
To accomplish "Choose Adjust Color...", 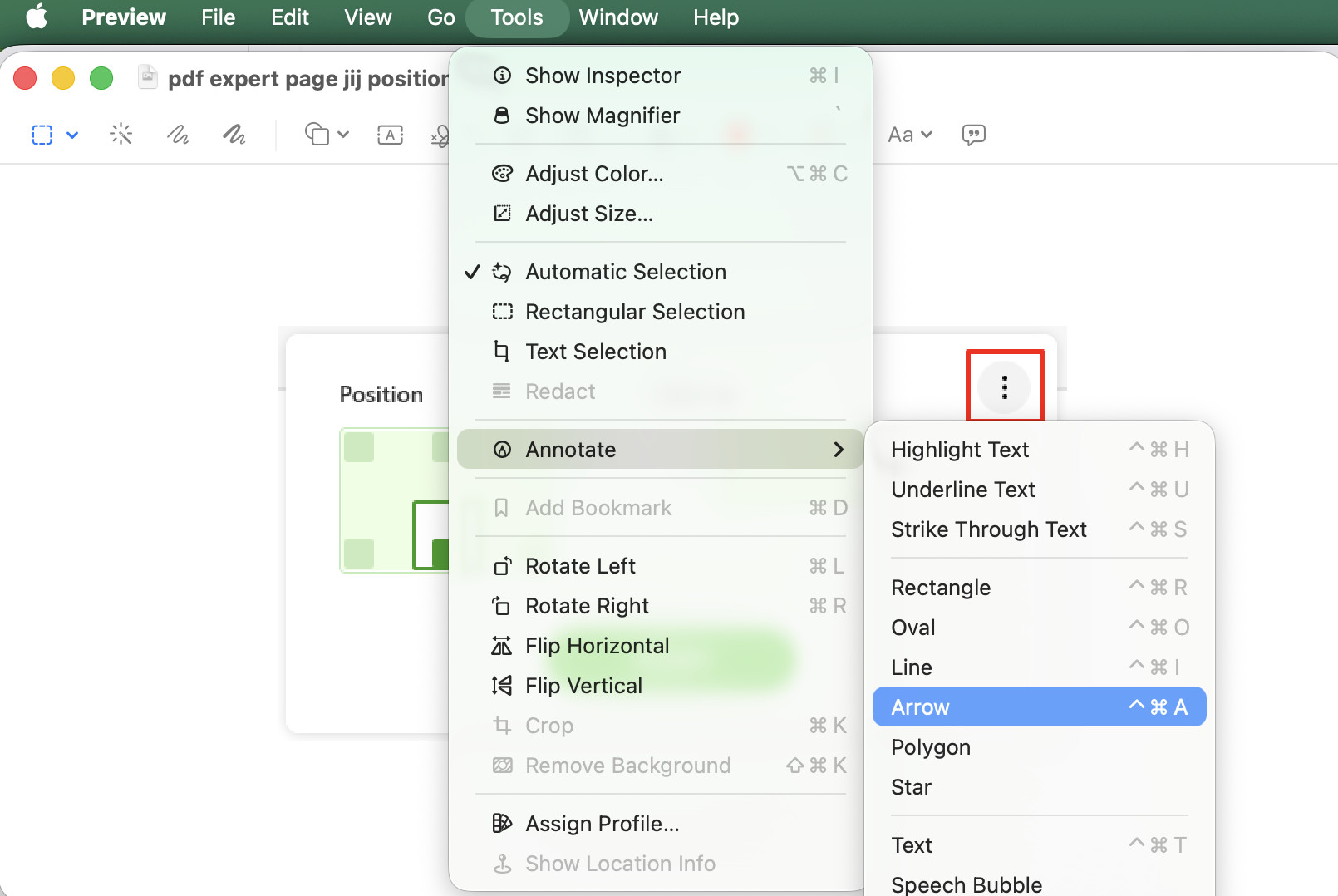I will pos(661,174).
